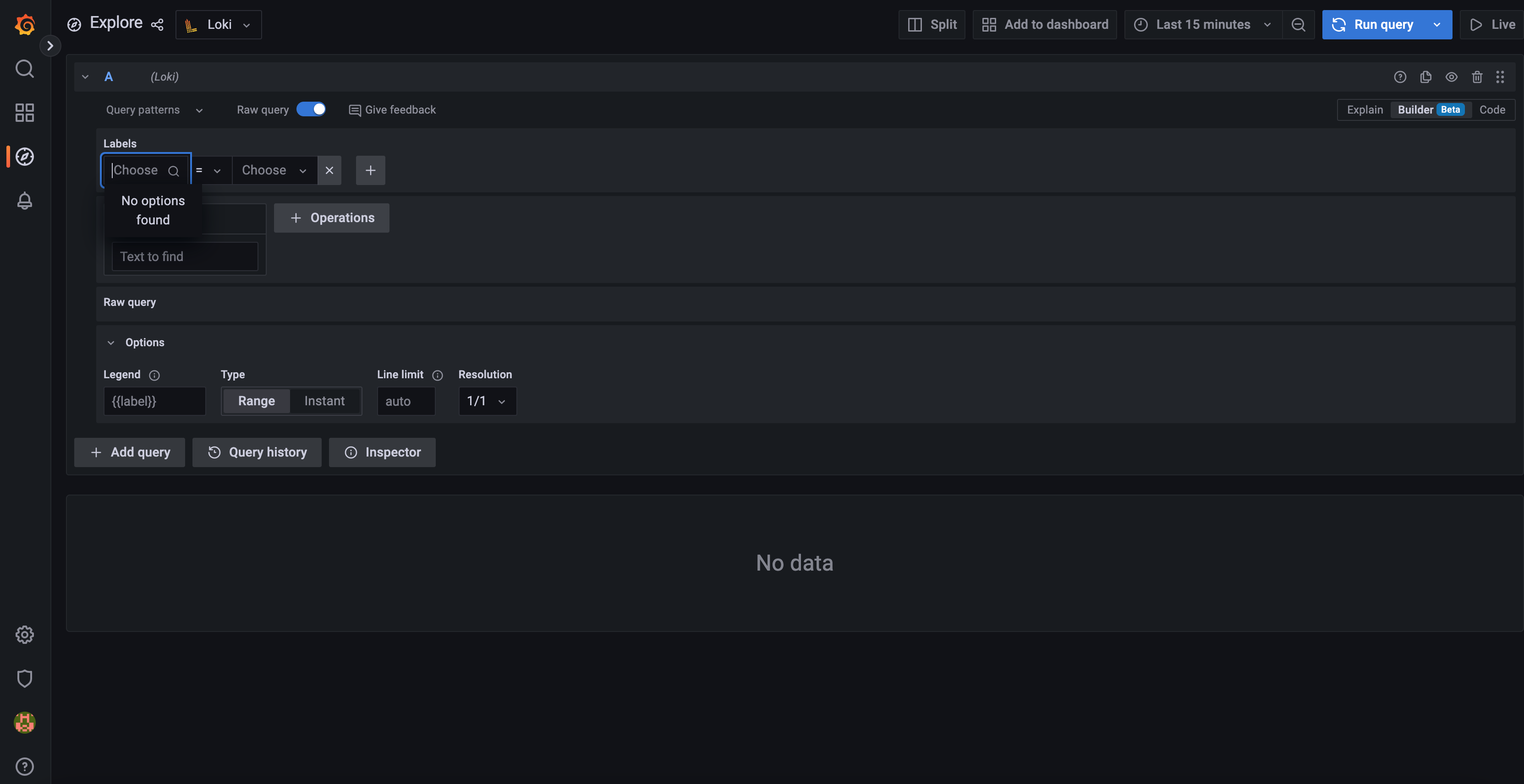Switch to the Code tab
1524x784 pixels.
tap(1492, 109)
